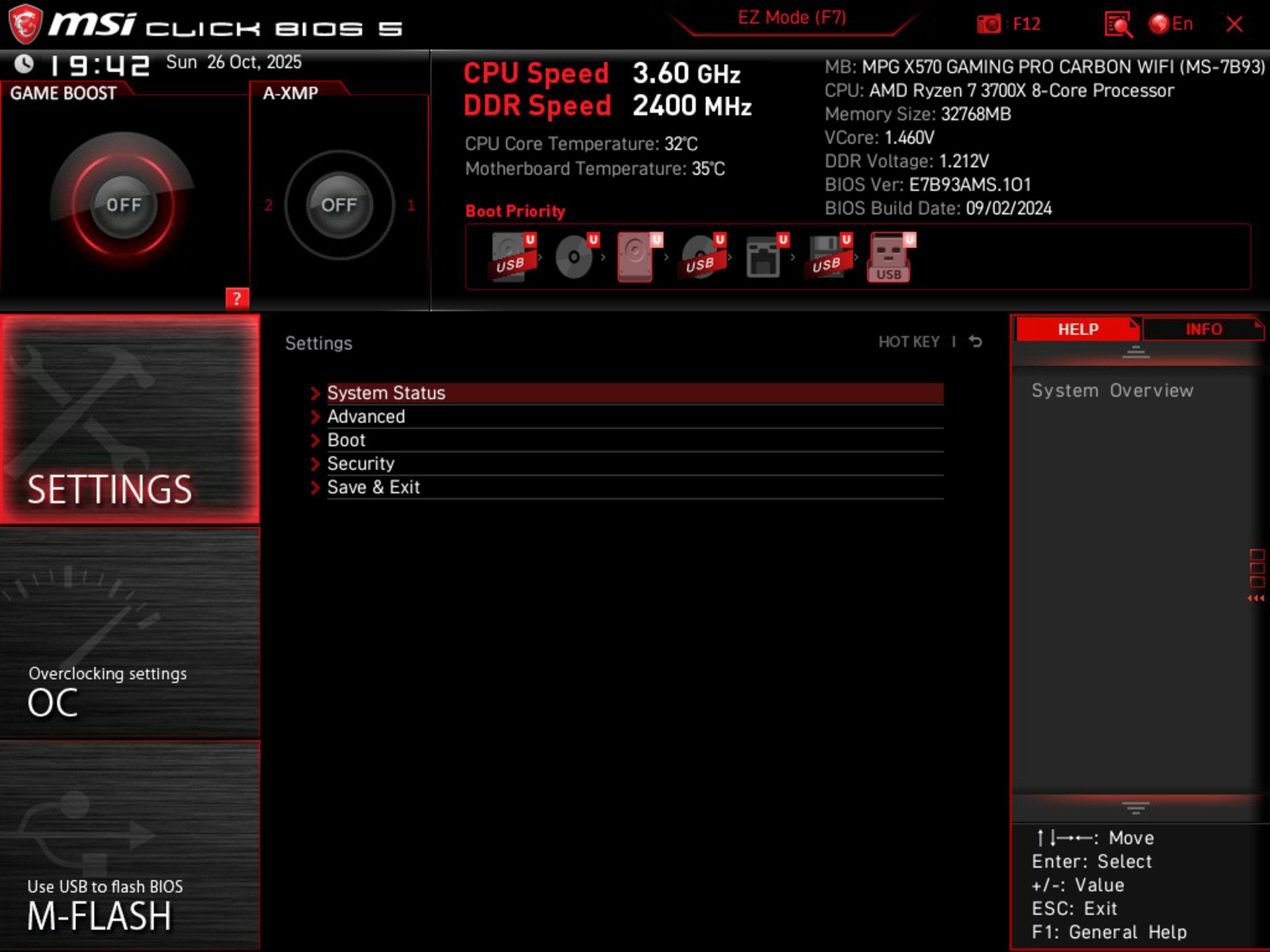
Task: Switch to the INFO tab
Action: 1205,329
